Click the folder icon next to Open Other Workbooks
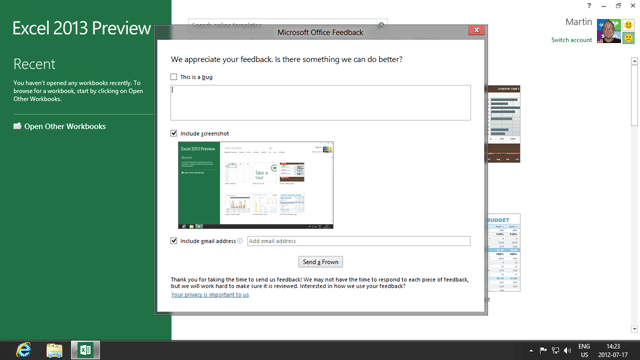Viewport: 640px width, 360px height. [x=17, y=126]
